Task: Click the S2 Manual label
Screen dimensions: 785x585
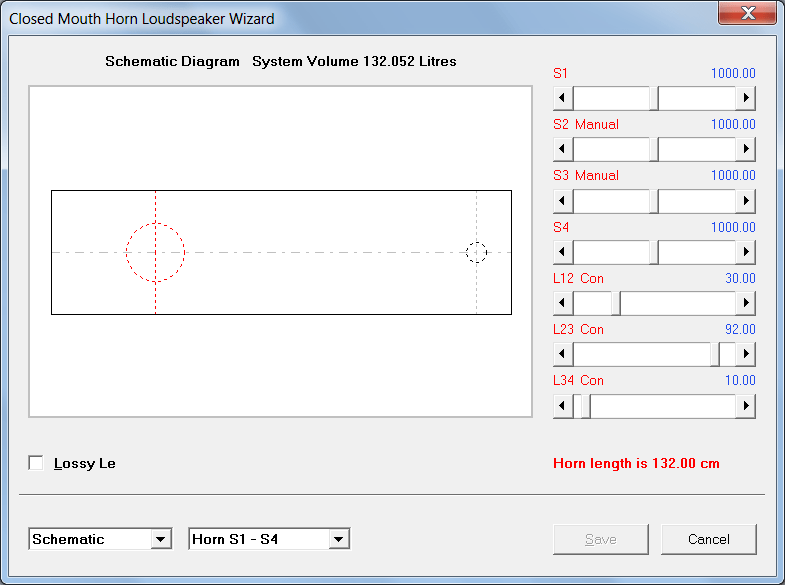Action: point(586,124)
